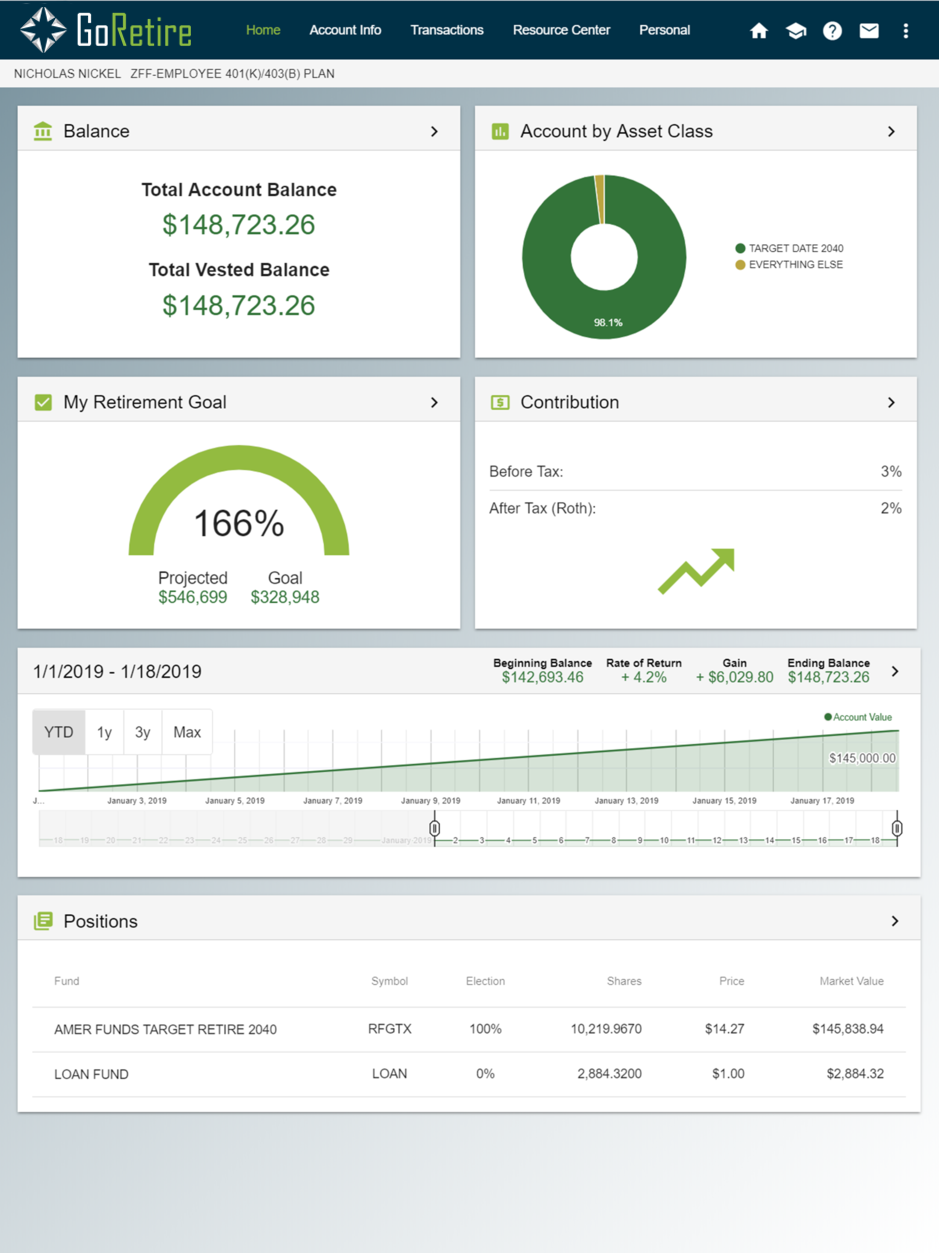Select the 1y chart range button
Screen dimensions: 939x1253
(x=104, y=732)
